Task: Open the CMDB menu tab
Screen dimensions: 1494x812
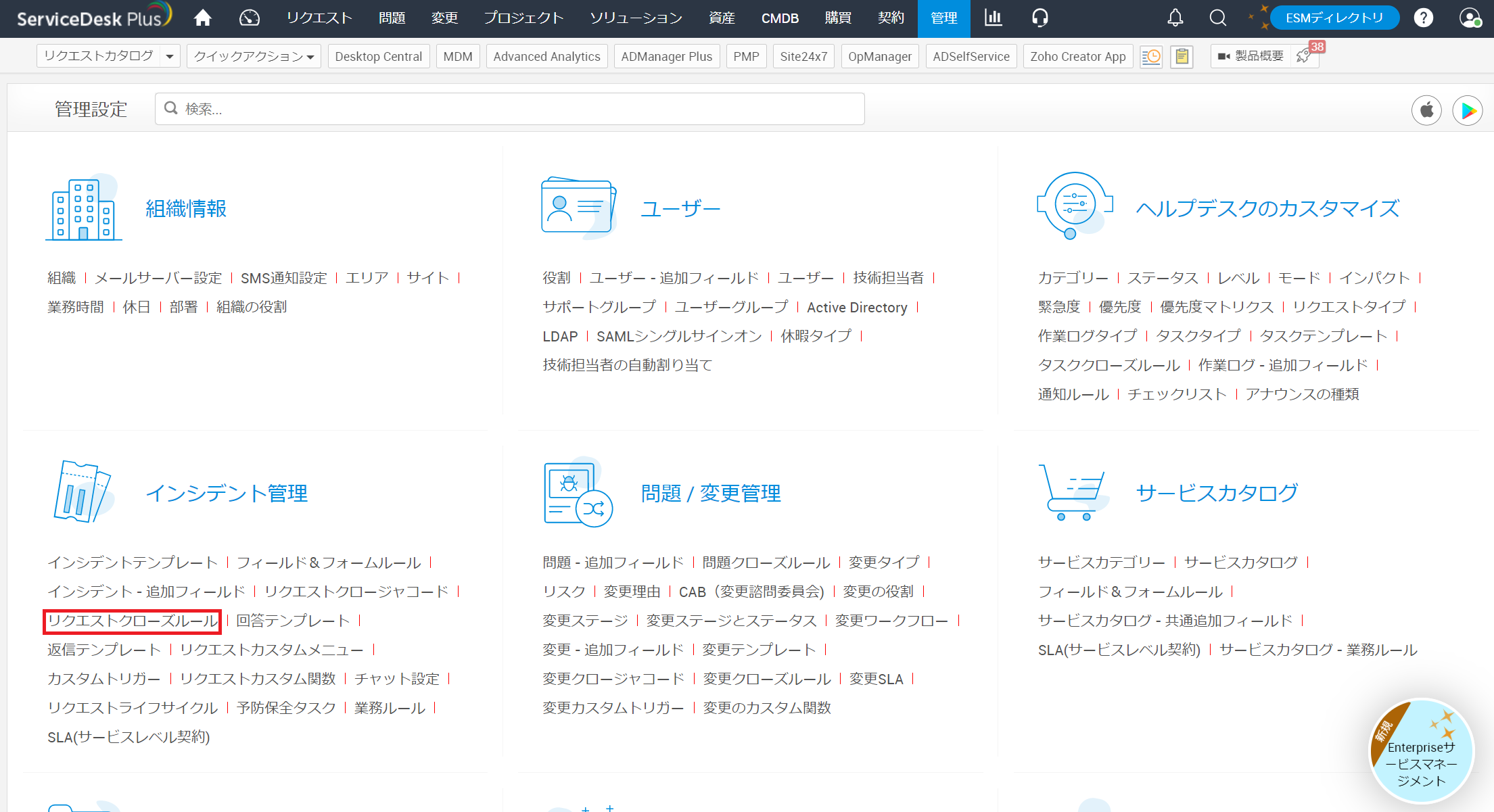Action: coord(779,18)
